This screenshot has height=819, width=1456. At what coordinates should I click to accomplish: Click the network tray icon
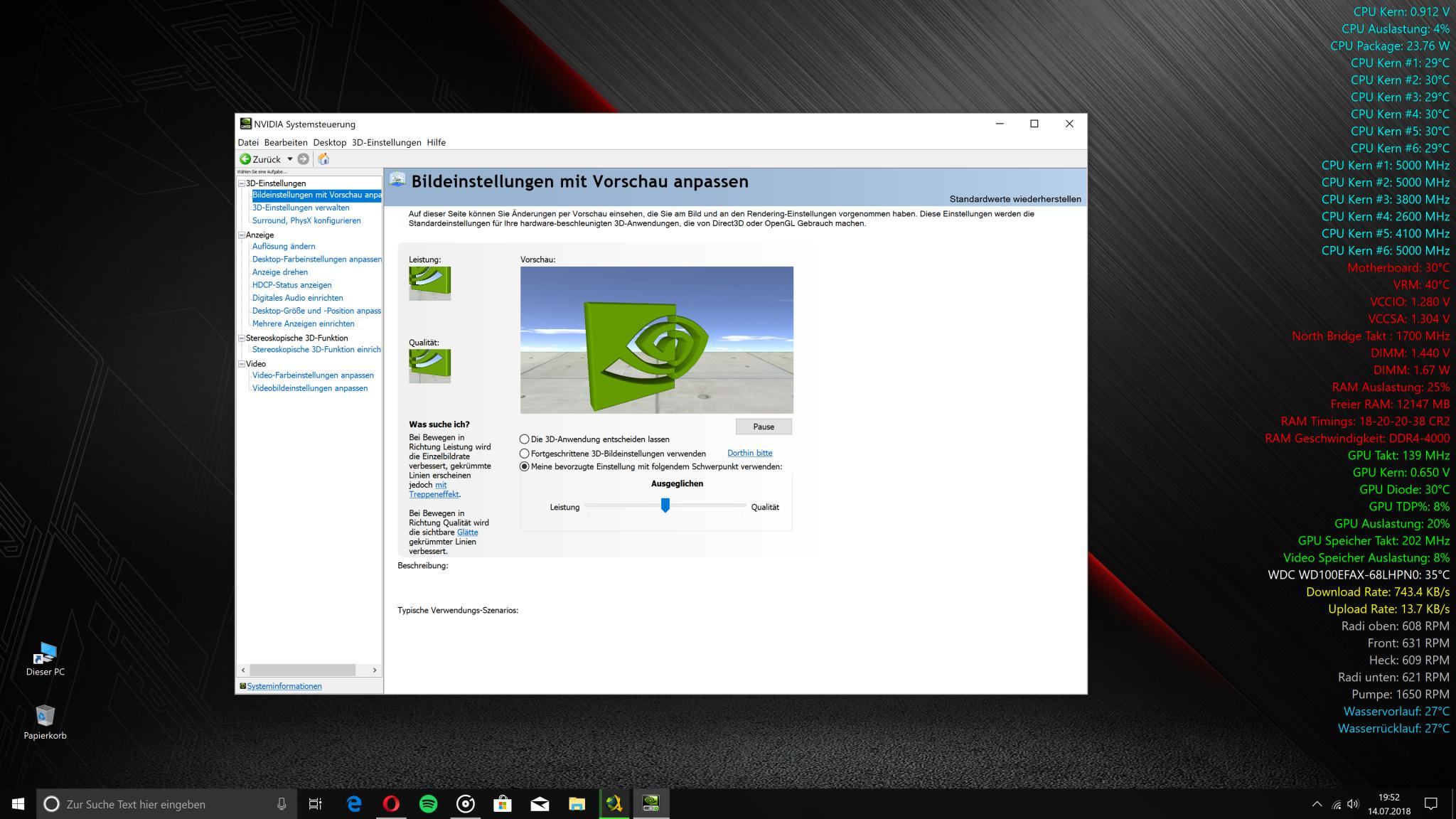(1336, 804)
